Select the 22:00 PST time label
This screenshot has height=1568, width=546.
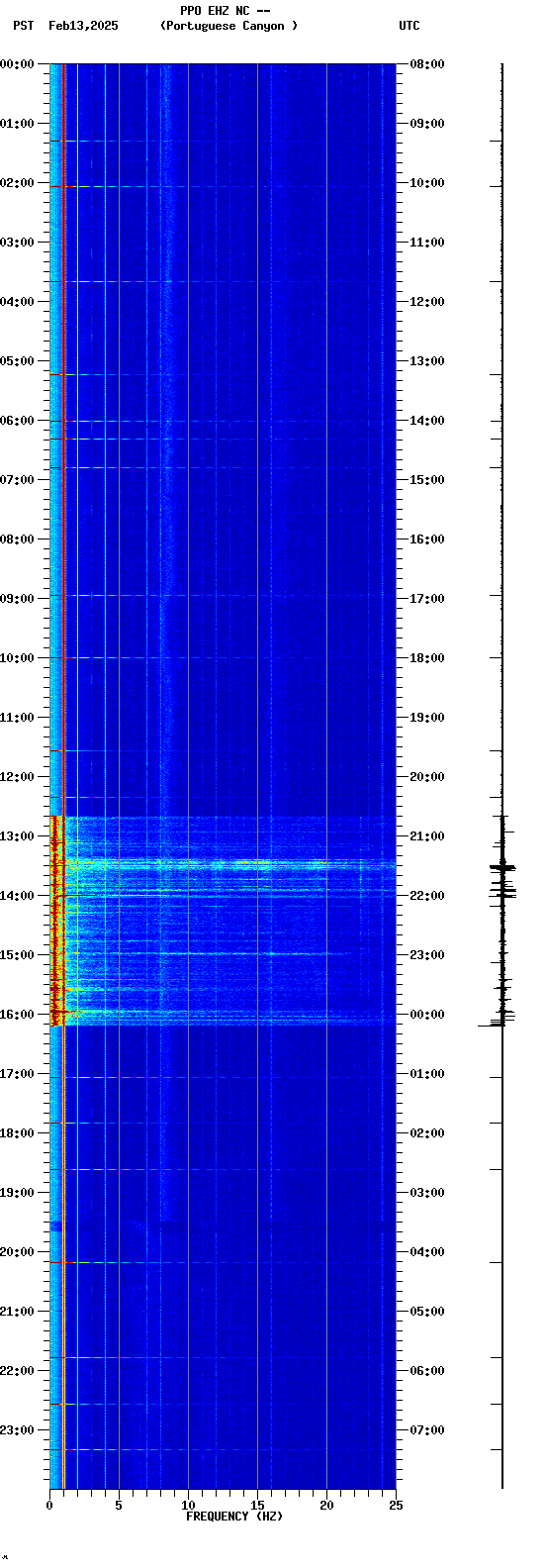pos(18,1371)
